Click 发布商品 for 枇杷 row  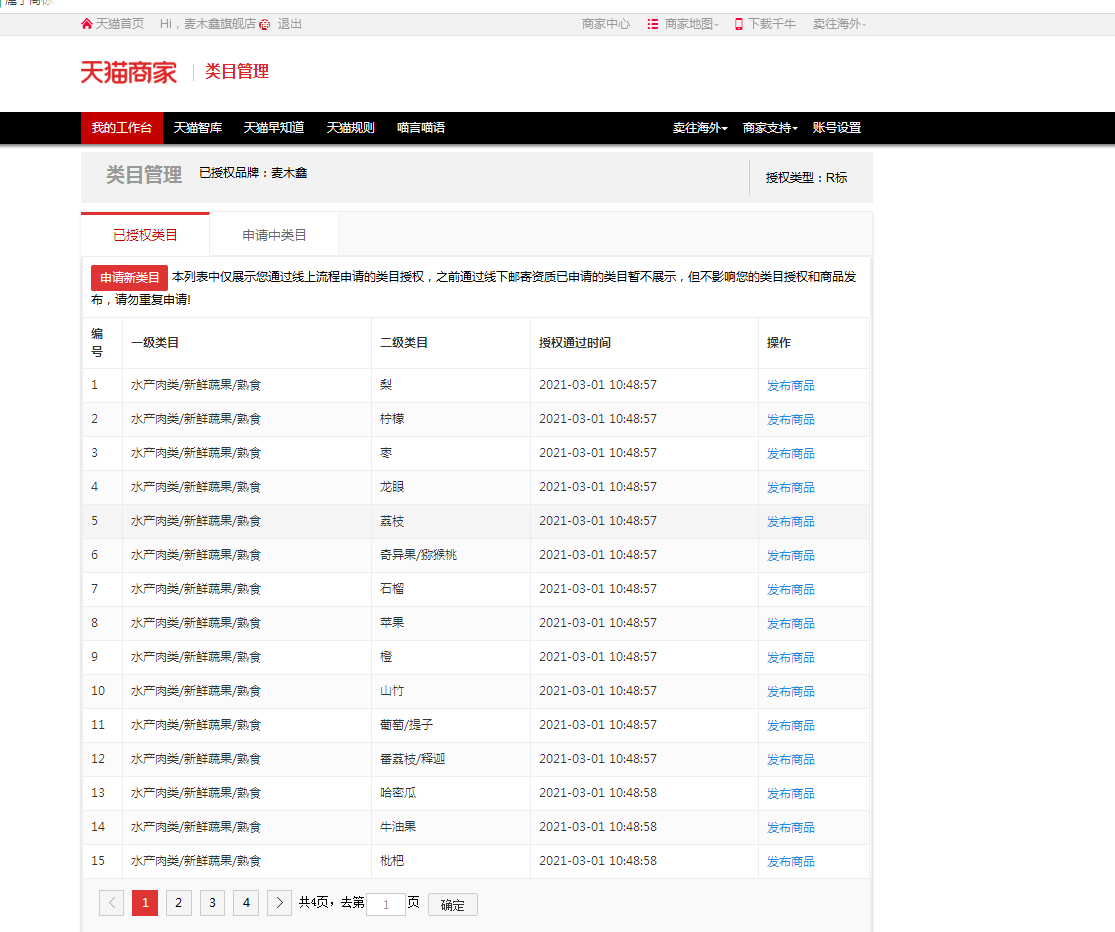791,862
